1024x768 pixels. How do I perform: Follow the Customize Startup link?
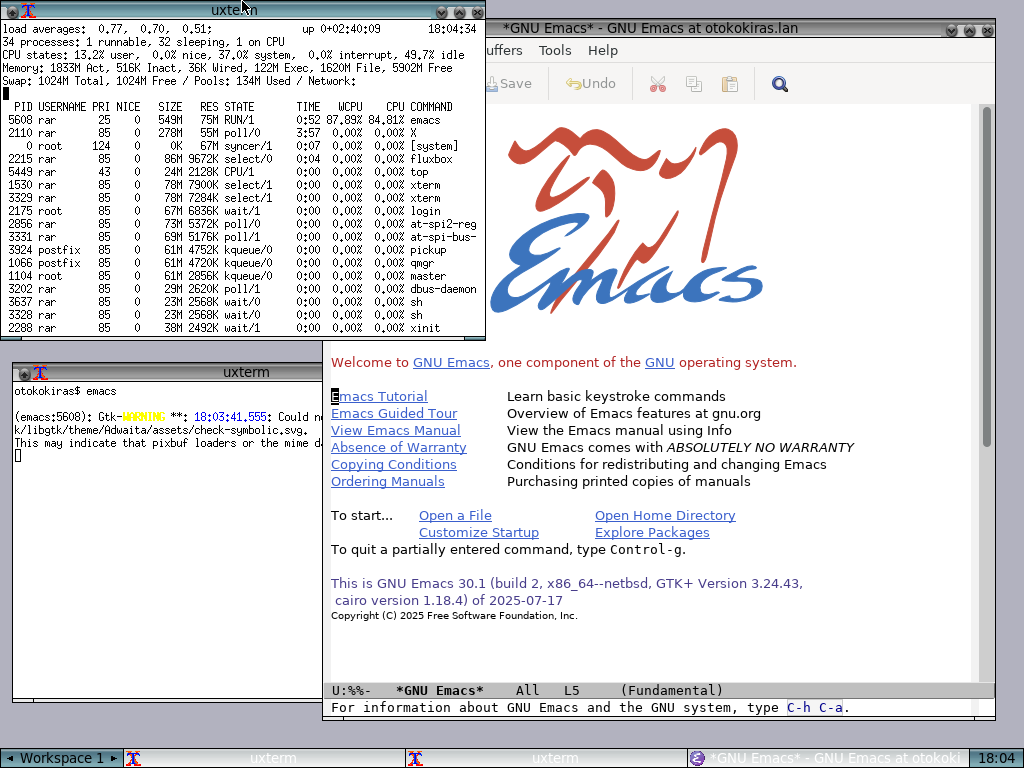pos(478,533)
